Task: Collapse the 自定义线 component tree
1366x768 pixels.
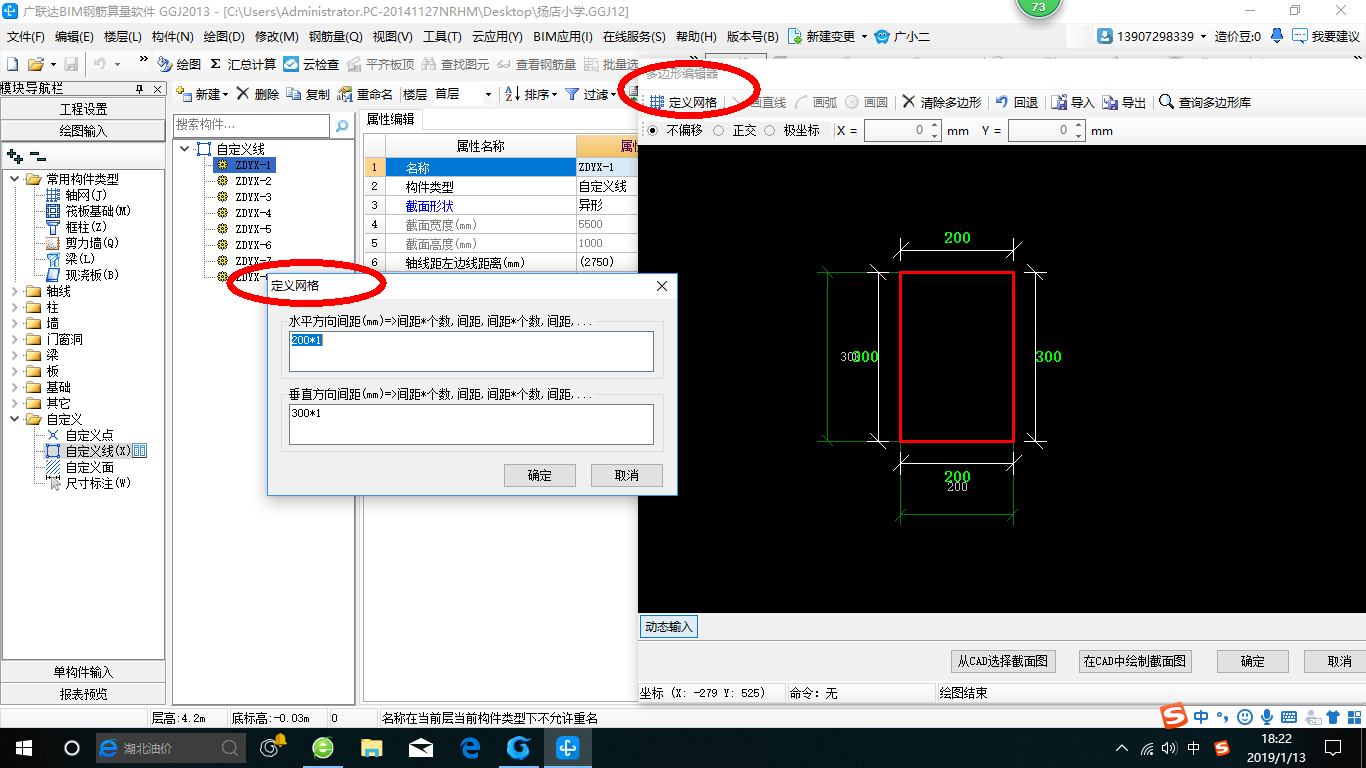Action: click(185, 149)
